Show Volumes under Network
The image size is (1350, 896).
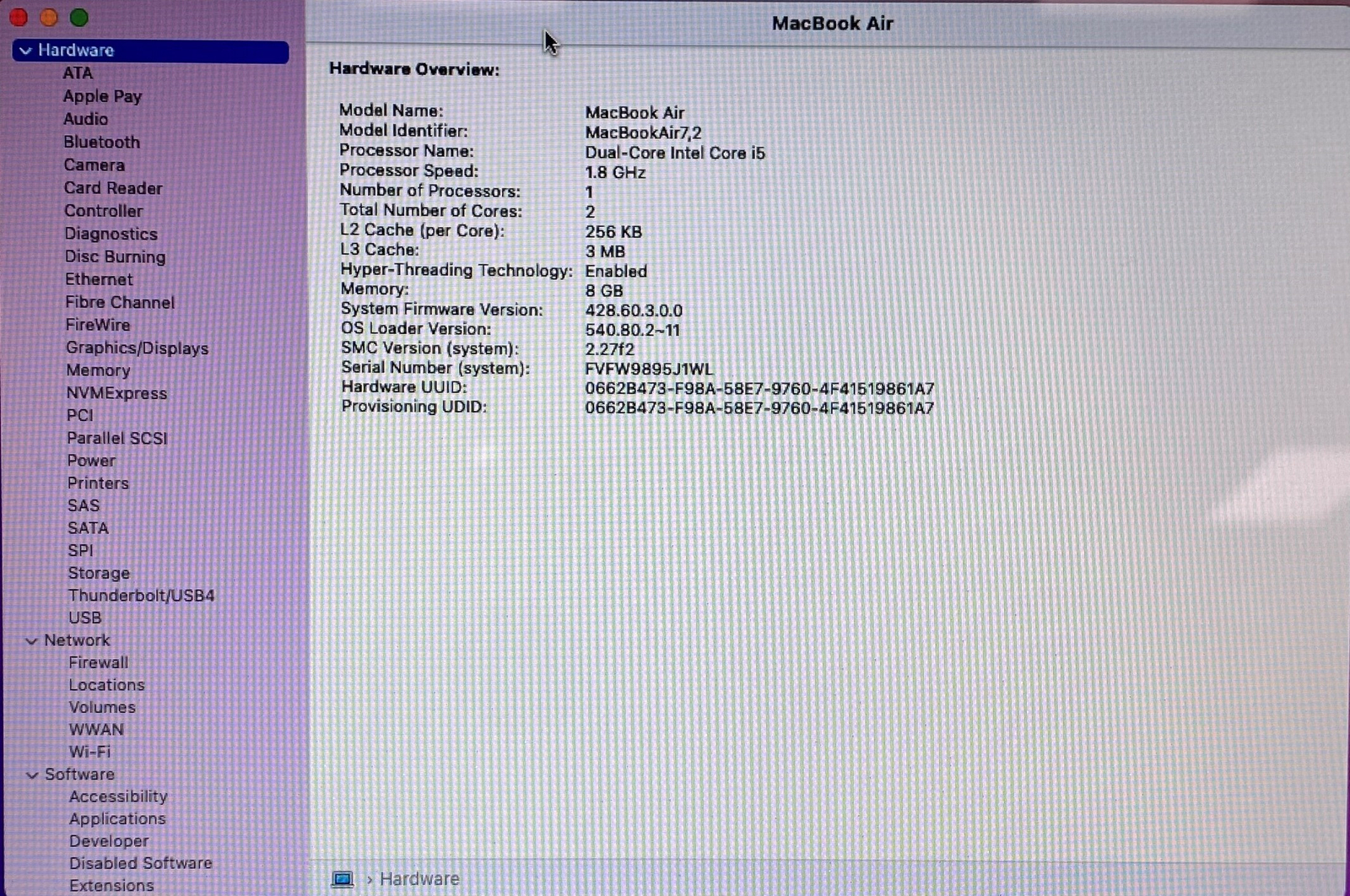tap(102, 707)
